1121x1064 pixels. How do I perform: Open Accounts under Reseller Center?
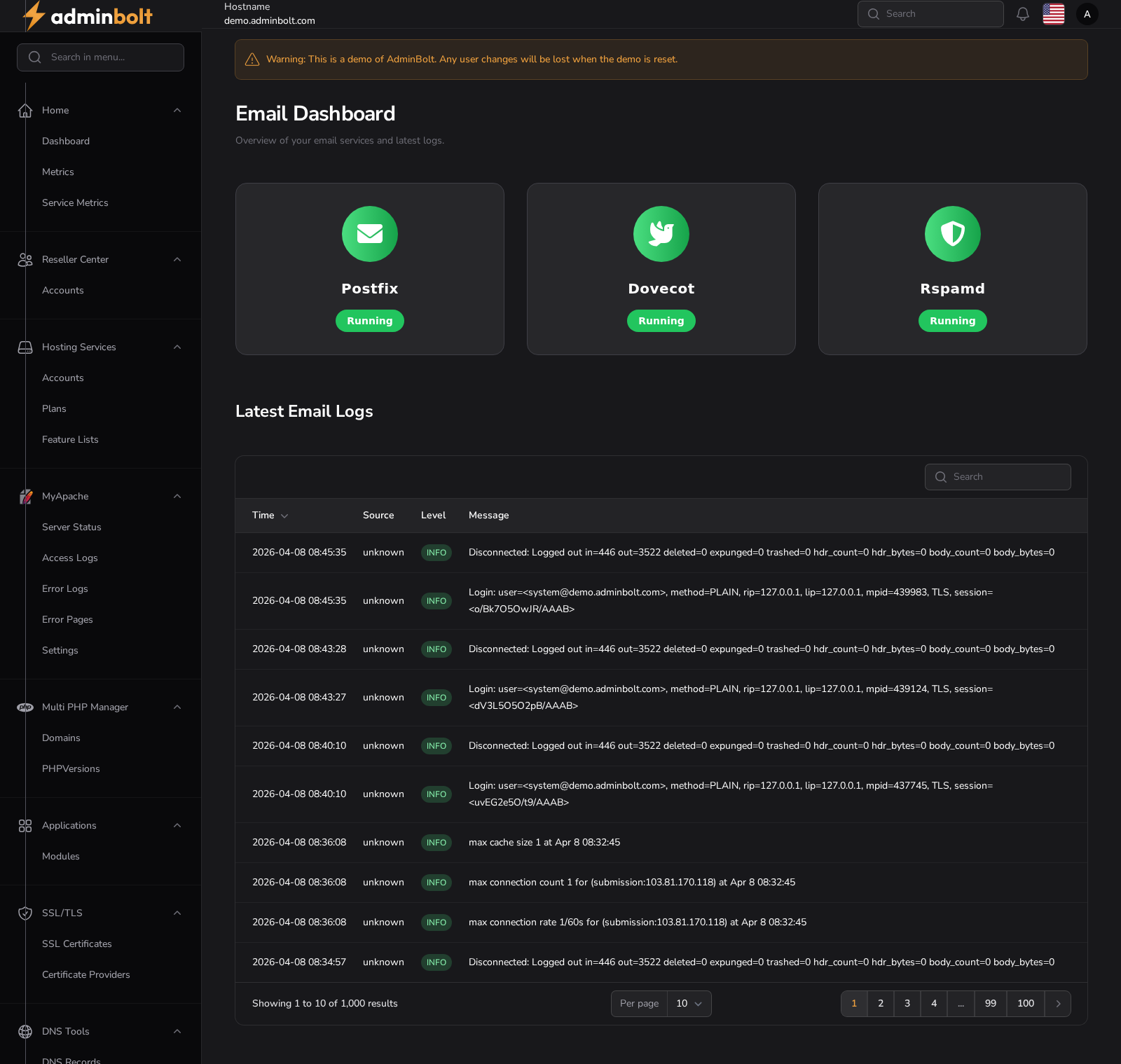click(63, 291)
